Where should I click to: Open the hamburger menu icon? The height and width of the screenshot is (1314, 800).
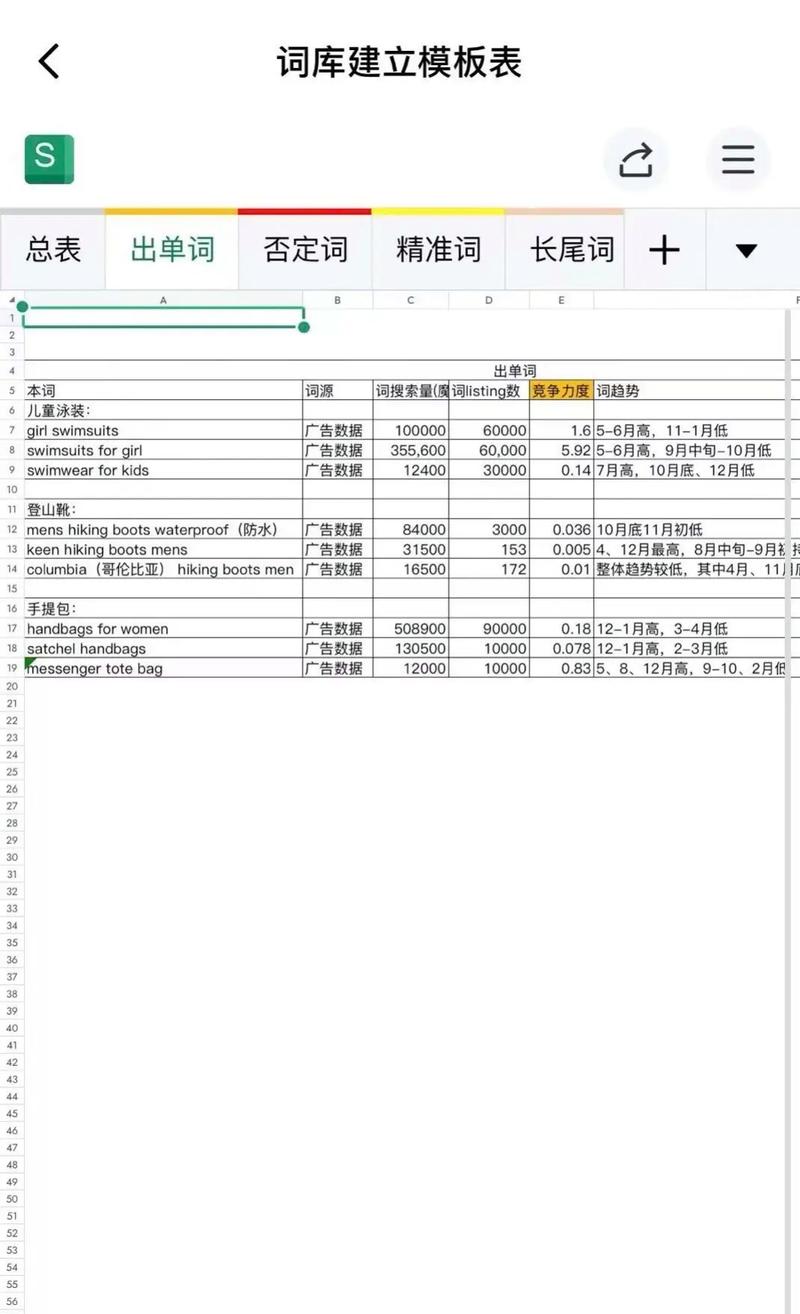[x=737, y=159]
